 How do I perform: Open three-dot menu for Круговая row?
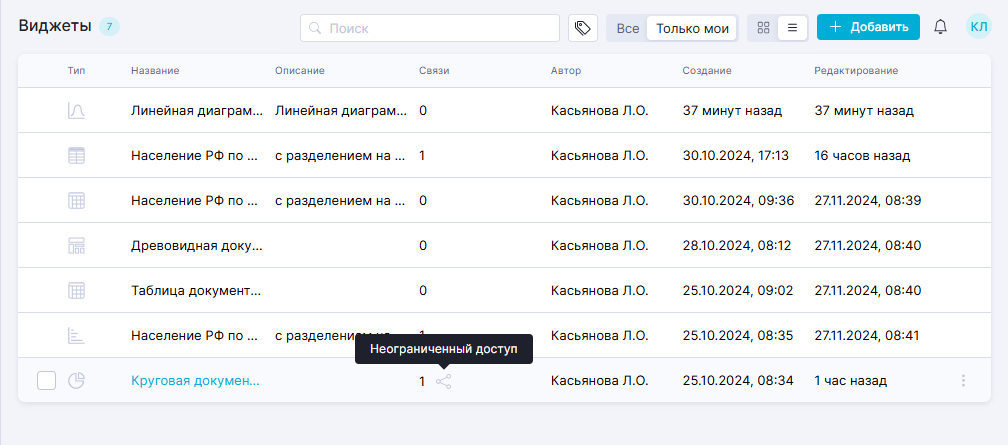coord(963,381)
